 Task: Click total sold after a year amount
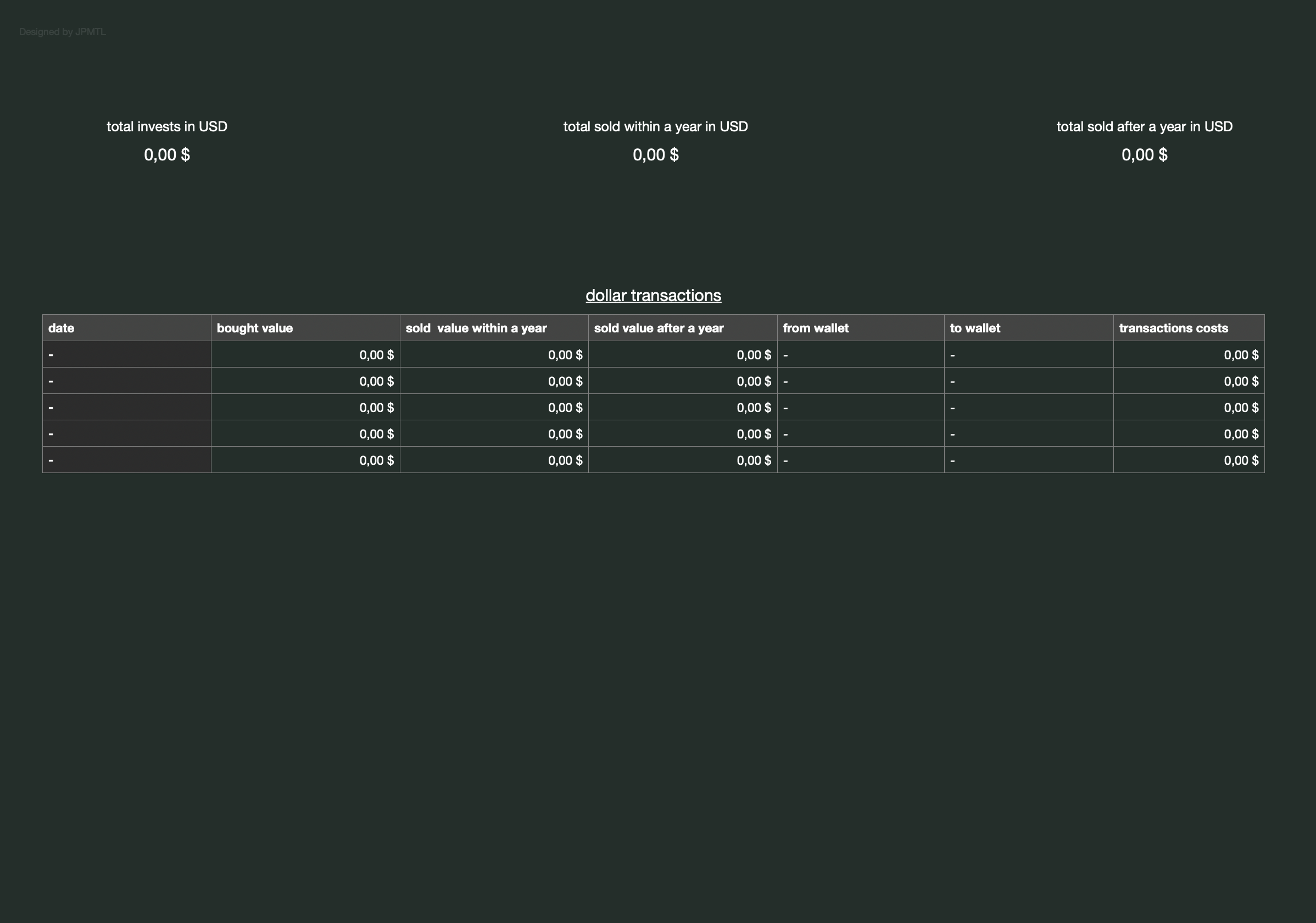pos(1145,155)
